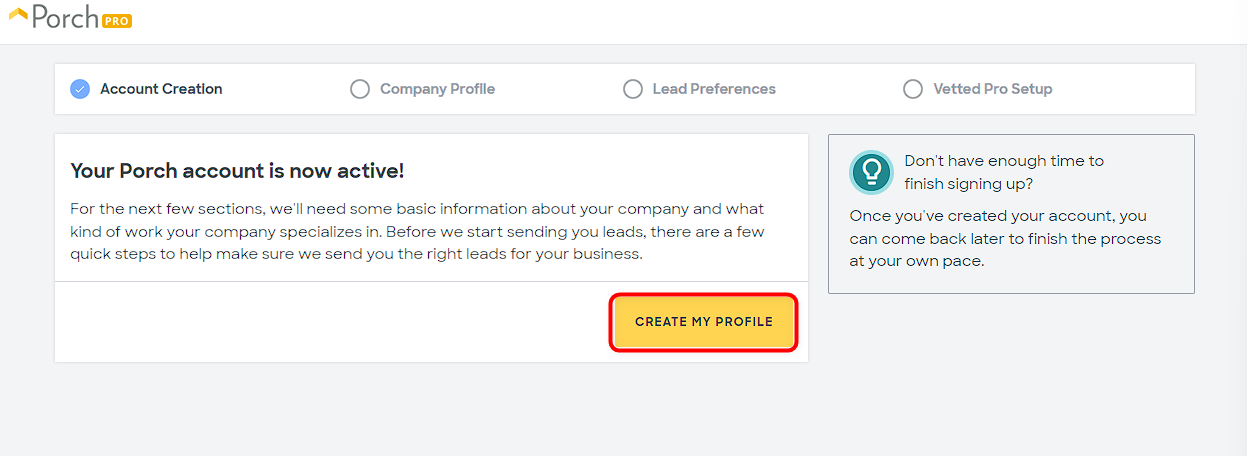Click the blue Account Creation checkmark
This screenshot has height=456, width=1247.
click(80, 89)
